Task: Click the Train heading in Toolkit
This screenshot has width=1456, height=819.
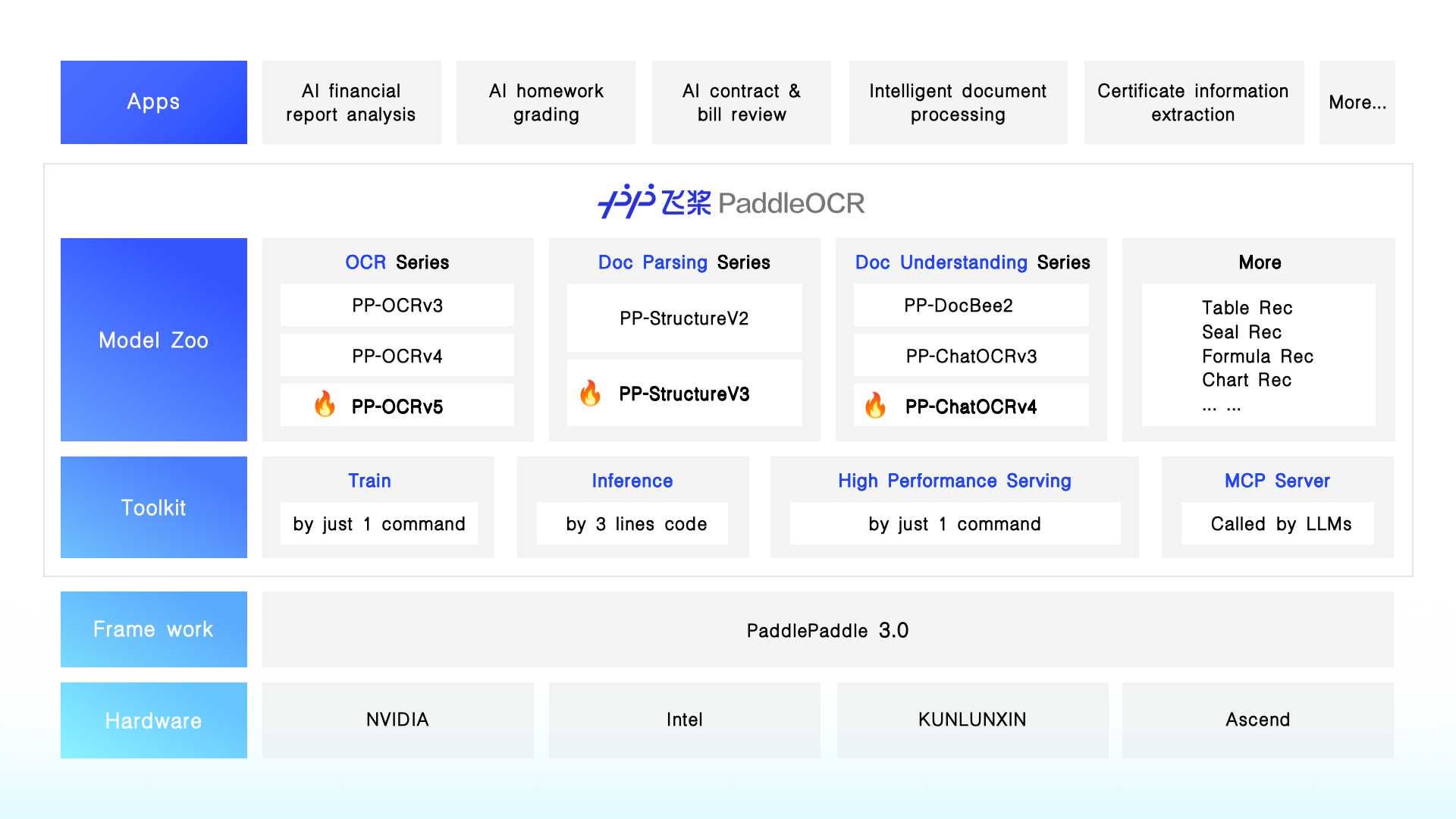Action: click(x=370, y=481)
